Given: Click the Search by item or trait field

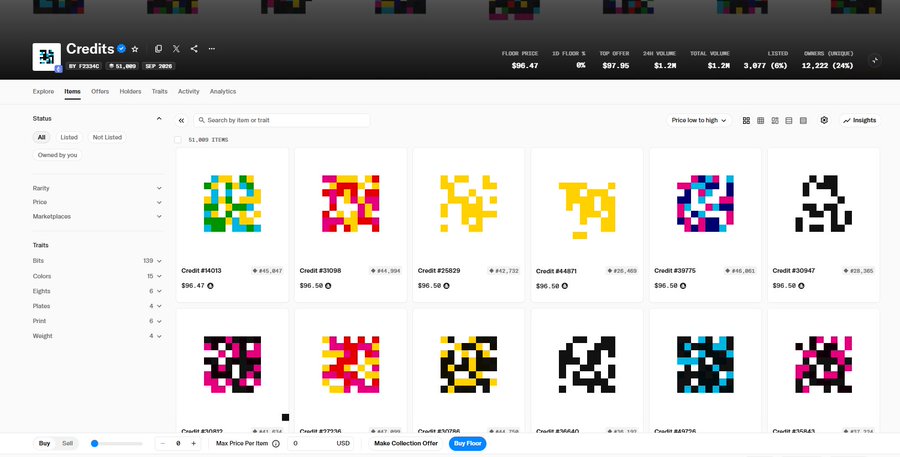Looking at the screenshot, I should 282,121.
